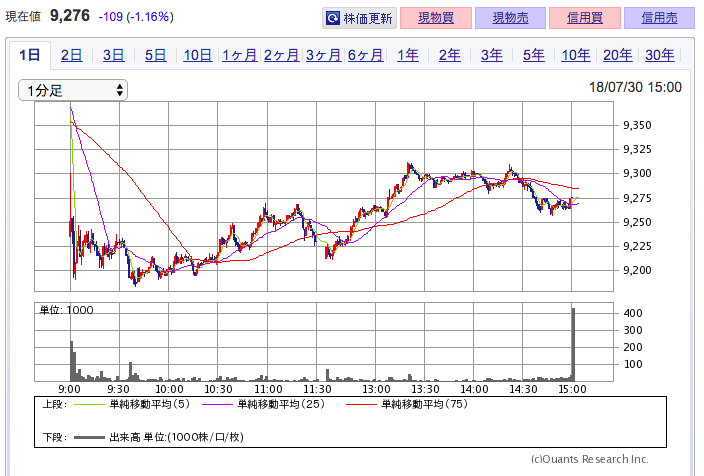Click the 13:00 time axis label
The width and height of the screenshot is (704, 476).
tap(376, 389)
